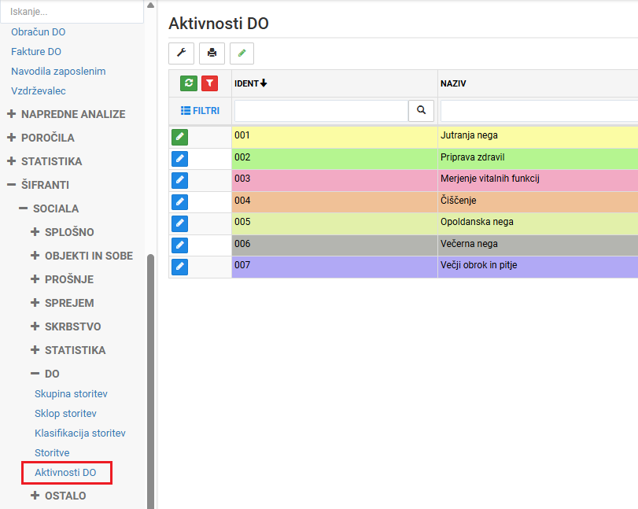Open Aktivnosti DO menu item

pos(66,472)
